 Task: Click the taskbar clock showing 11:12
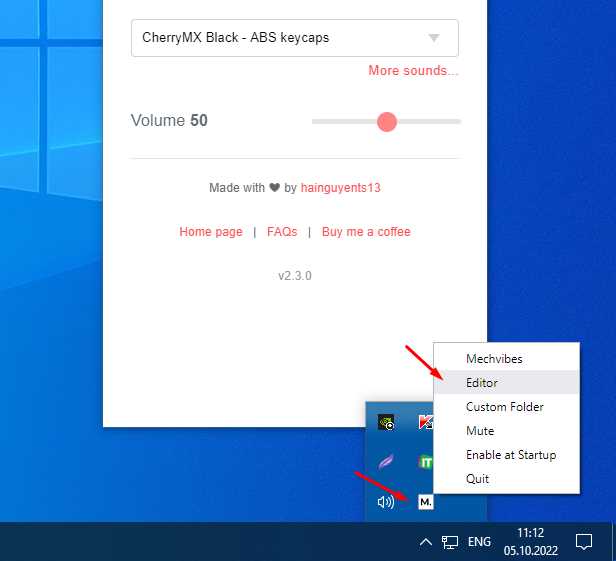[531, 542]
